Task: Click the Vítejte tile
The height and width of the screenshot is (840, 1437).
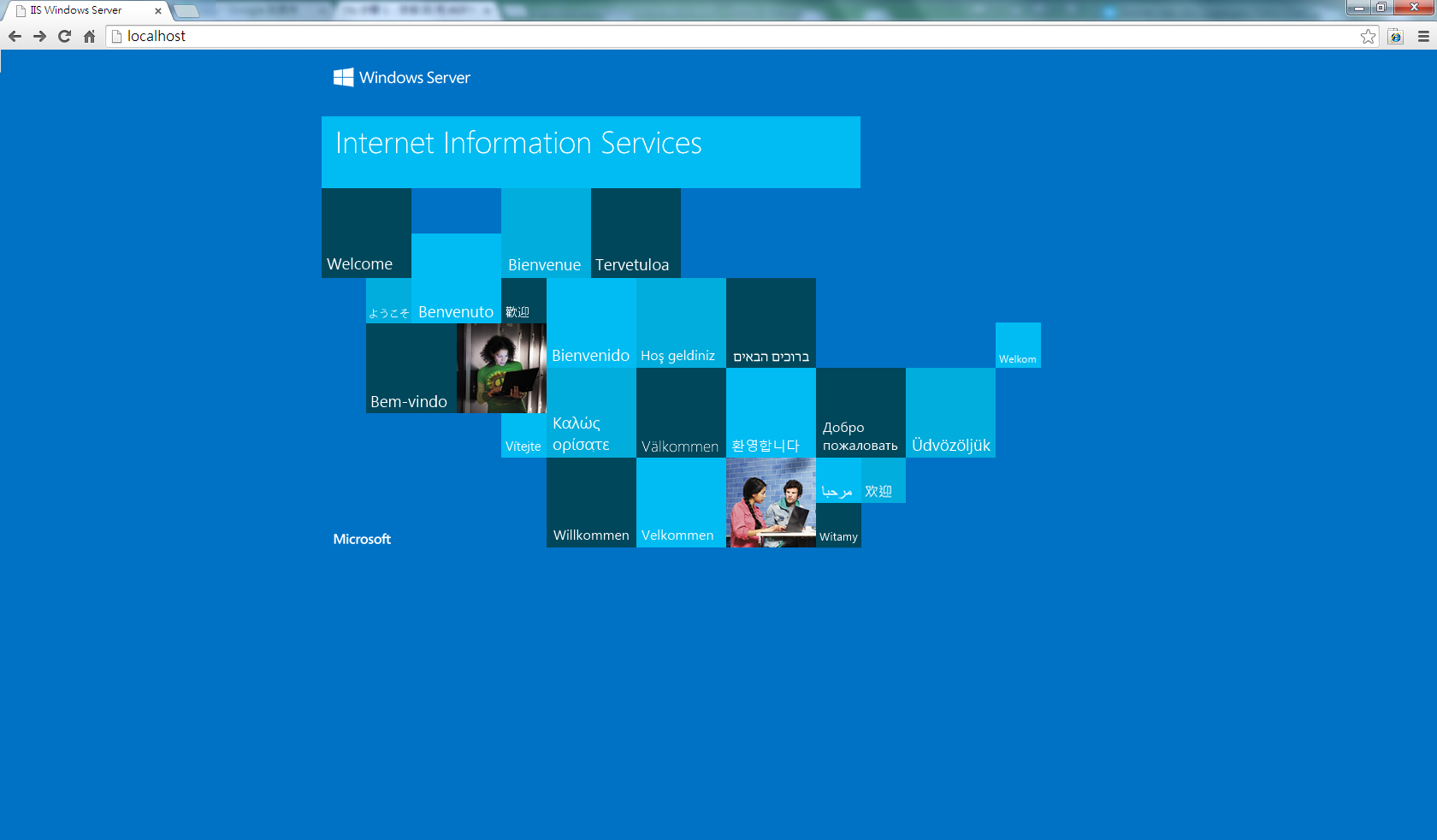Action: [x=523, y=435]
